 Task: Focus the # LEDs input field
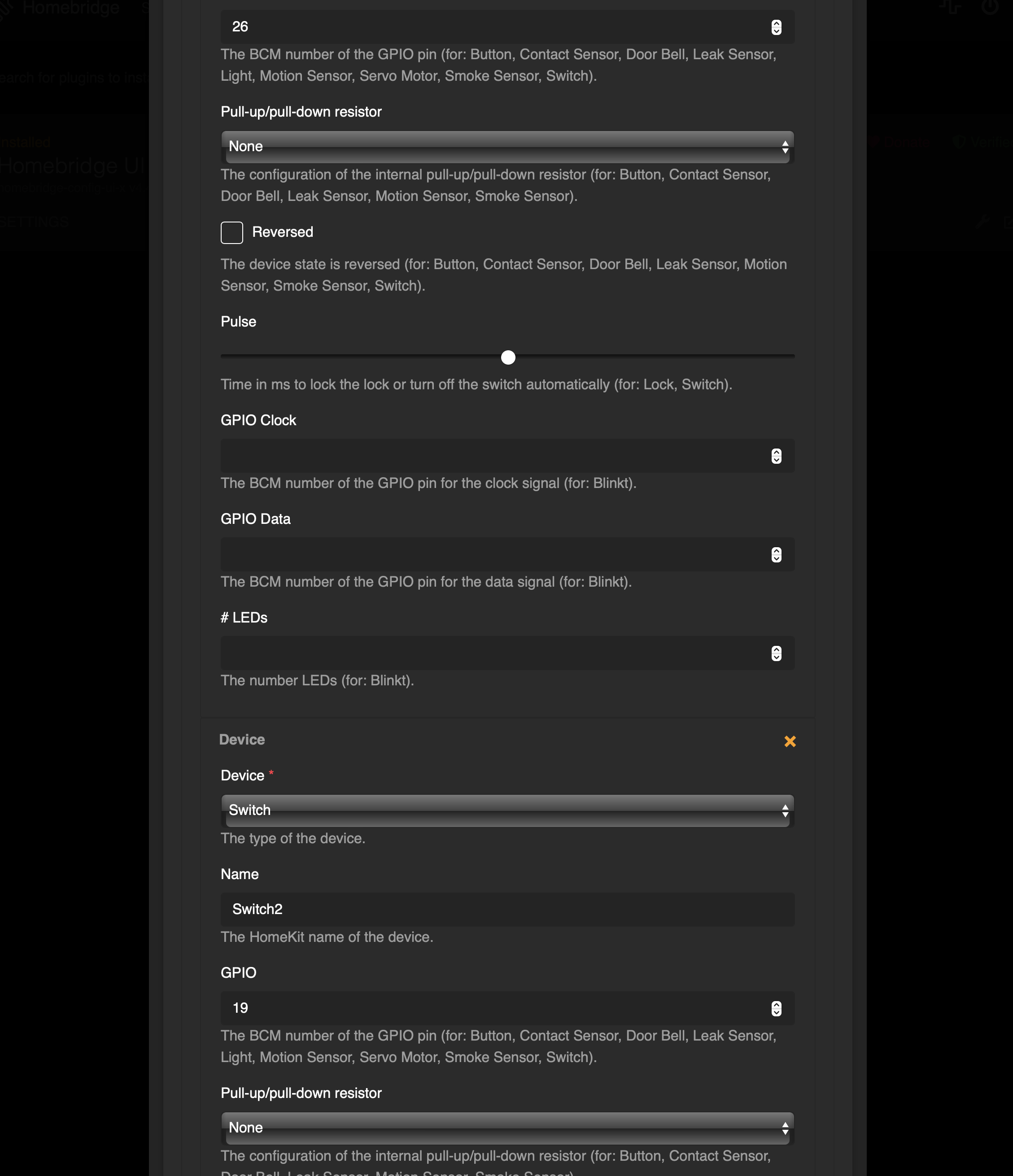coord(508,653)
